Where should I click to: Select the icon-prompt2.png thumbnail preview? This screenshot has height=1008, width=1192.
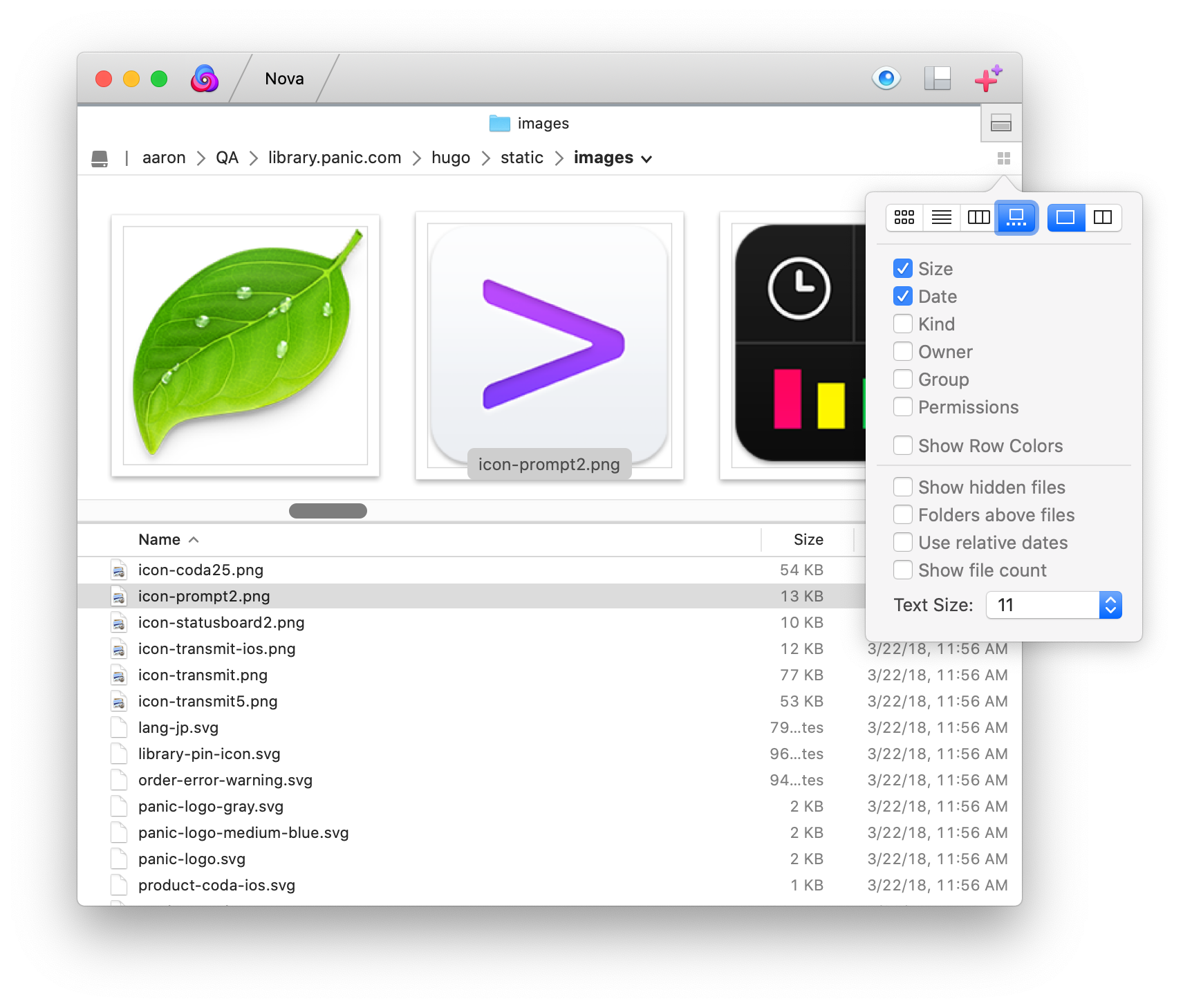550,346
